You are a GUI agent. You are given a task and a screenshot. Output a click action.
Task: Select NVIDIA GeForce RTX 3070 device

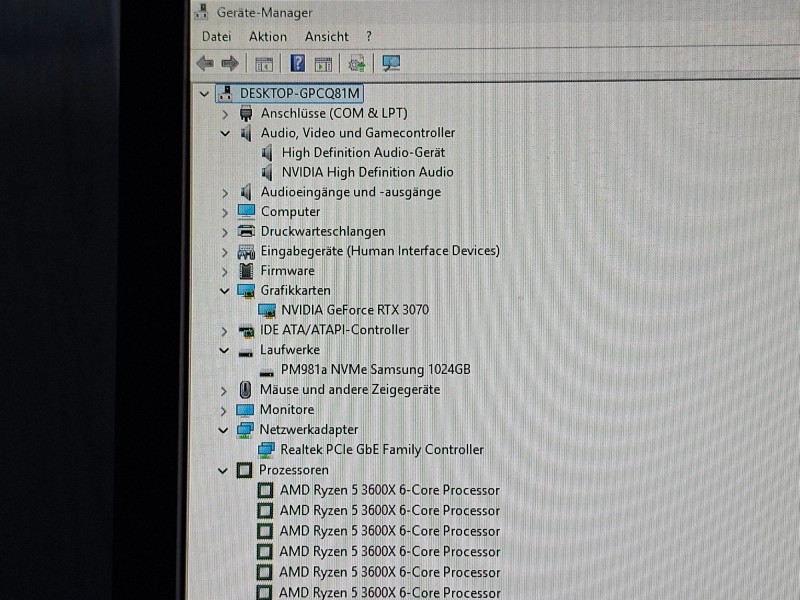[354, 310]
